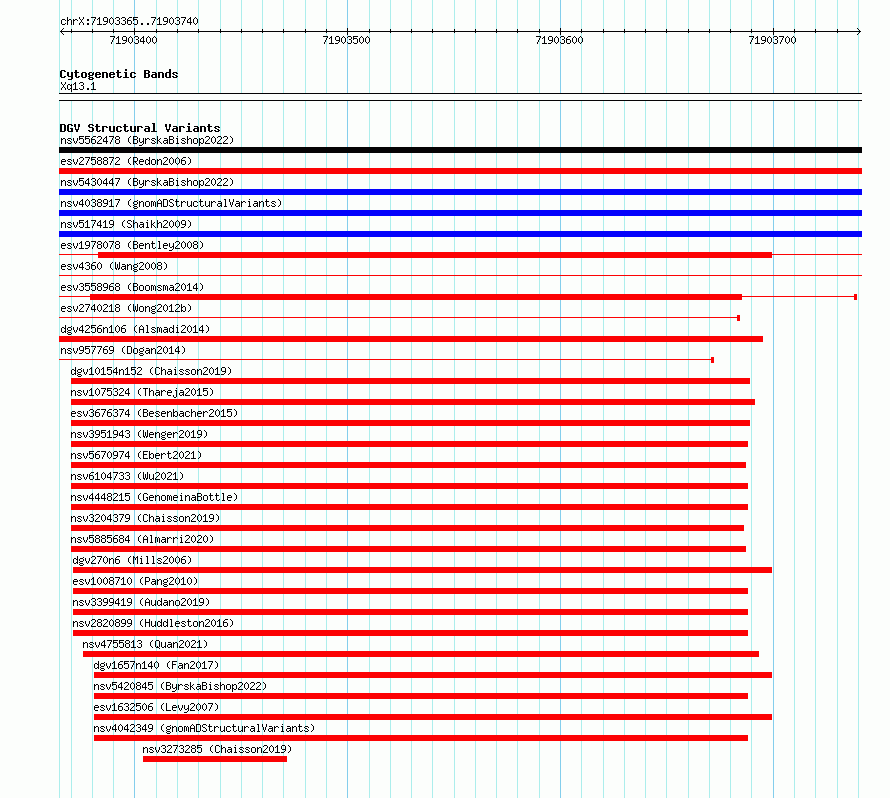
Task: Click red bar under dgv270n6 (Mills2006)
Action: point(422,570)
